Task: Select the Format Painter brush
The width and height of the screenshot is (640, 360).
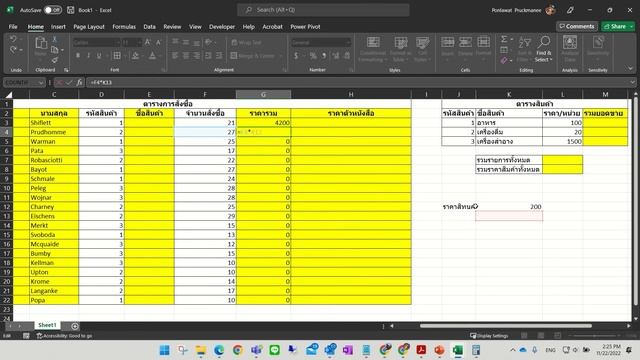Action: point(54,60)
